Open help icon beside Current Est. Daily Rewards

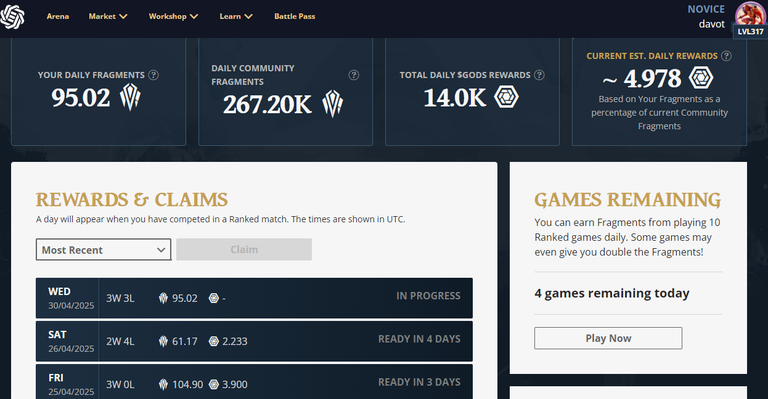click(x=726, y=56)
